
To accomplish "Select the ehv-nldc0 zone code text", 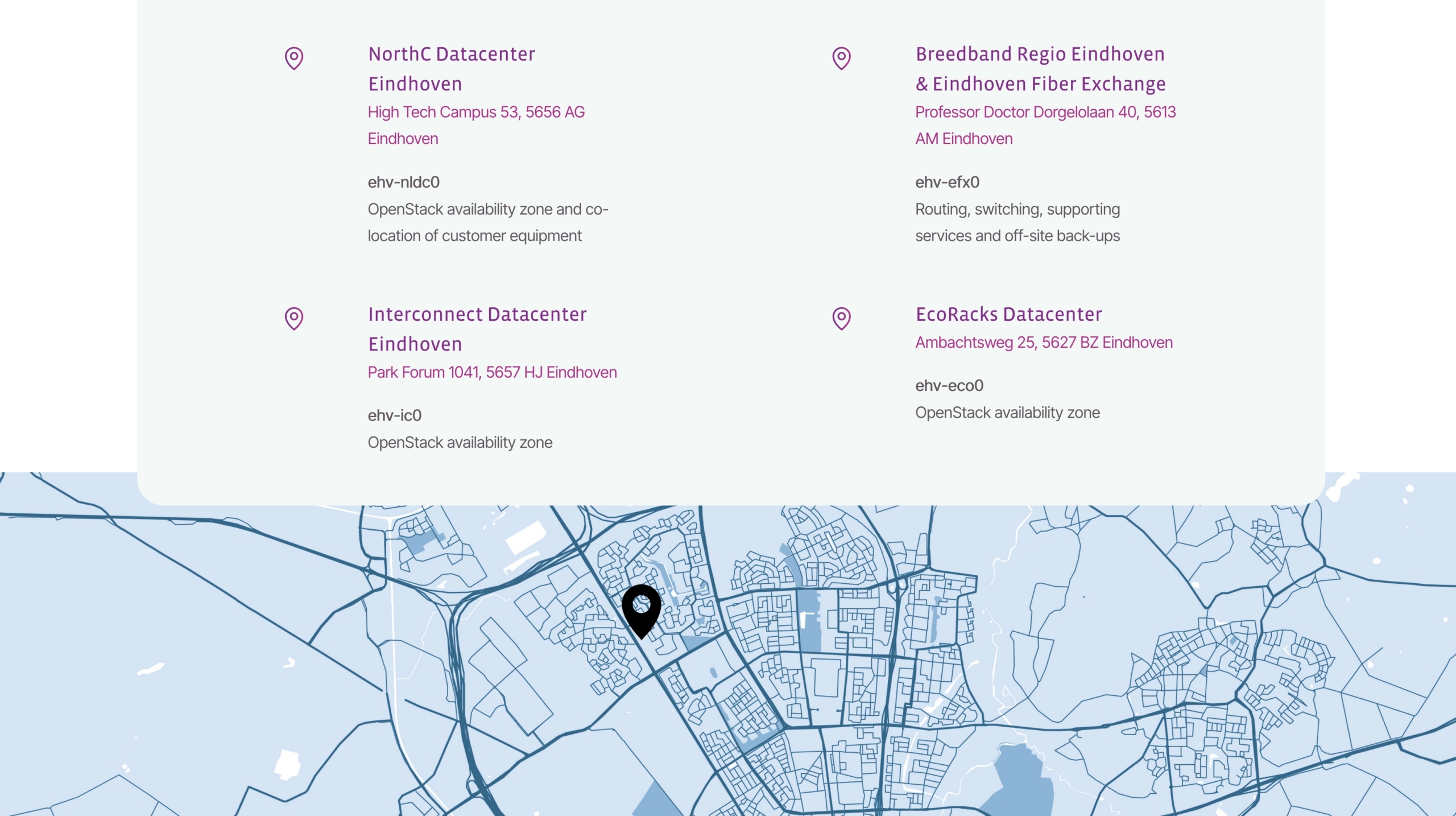I will pyautogui.click(x=403, y=182).
